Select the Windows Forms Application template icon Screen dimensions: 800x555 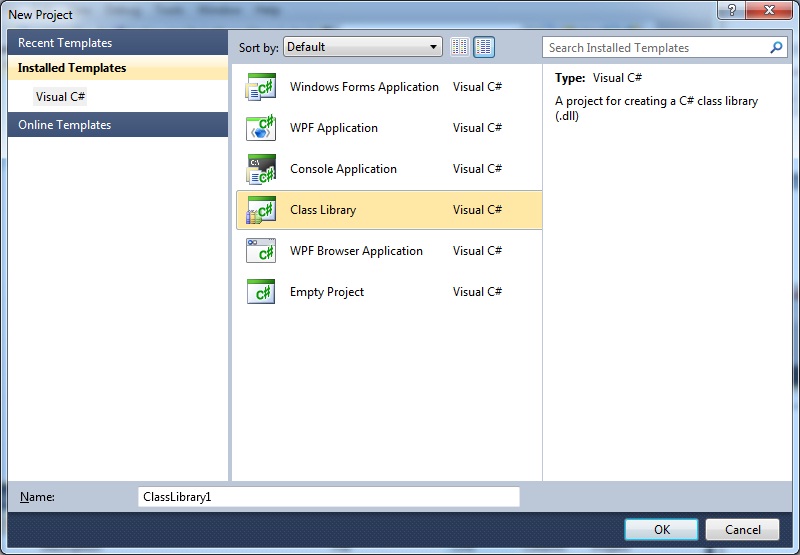pos(261,87)
